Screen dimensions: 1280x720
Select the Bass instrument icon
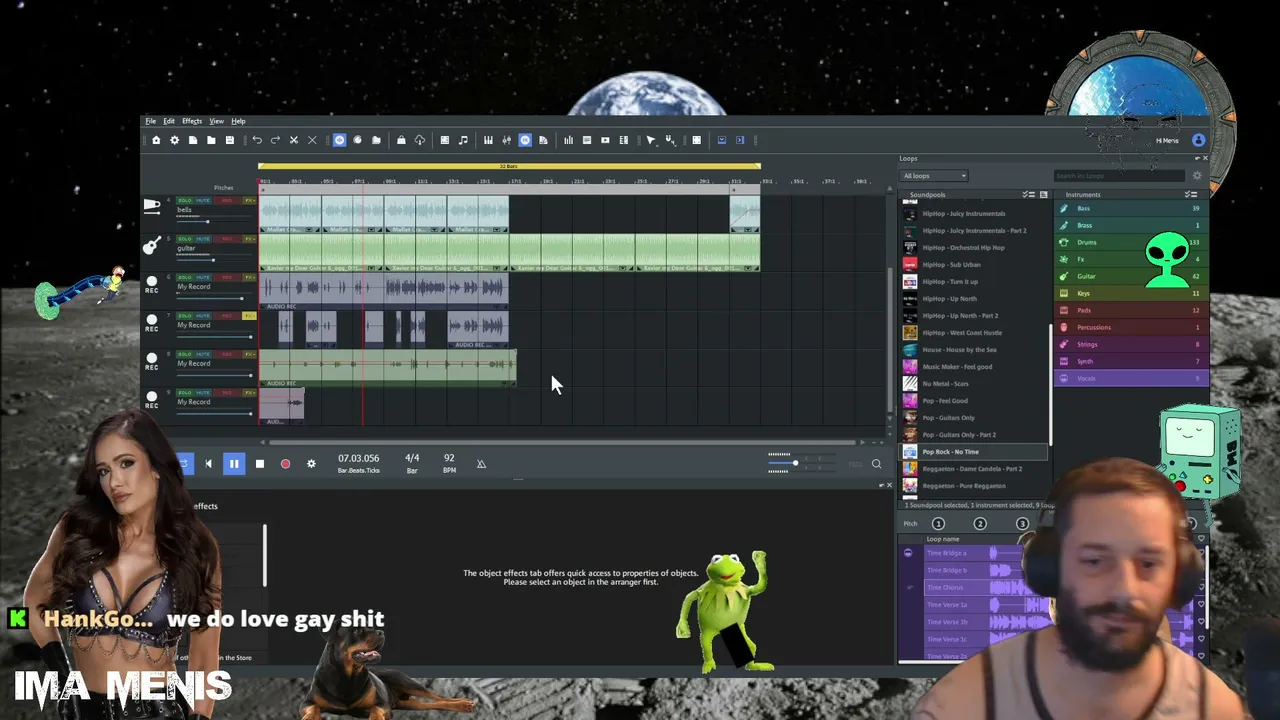1064,208
